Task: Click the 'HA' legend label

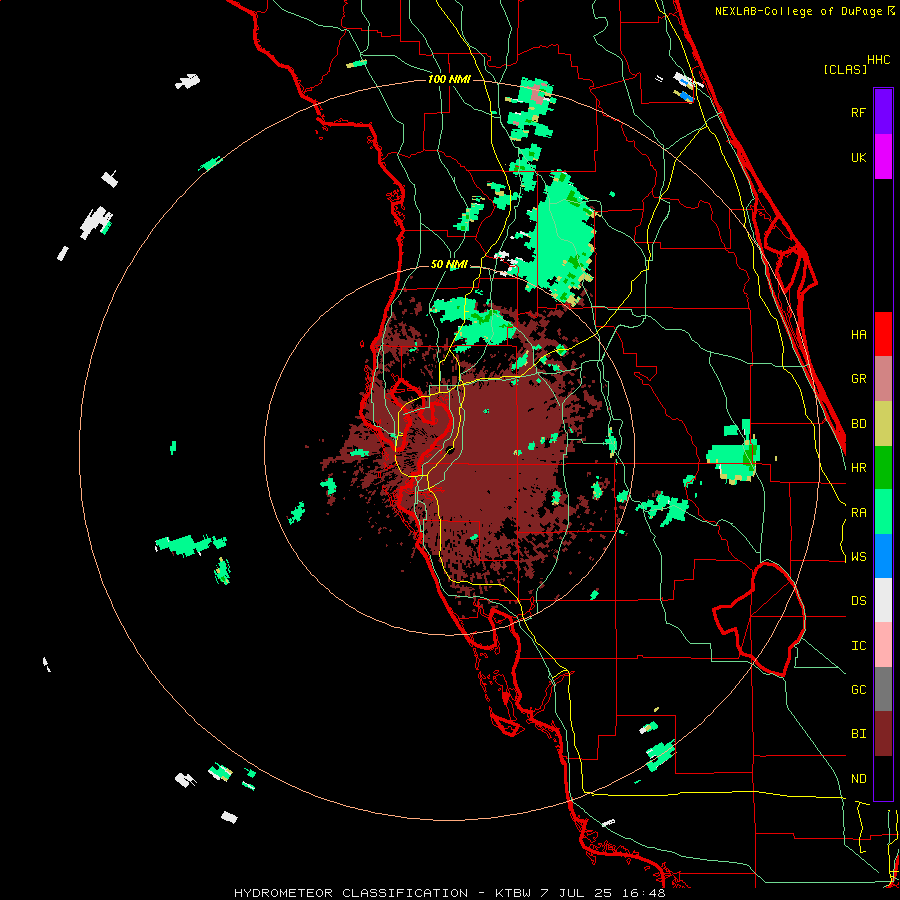Action: coord(858,335)
